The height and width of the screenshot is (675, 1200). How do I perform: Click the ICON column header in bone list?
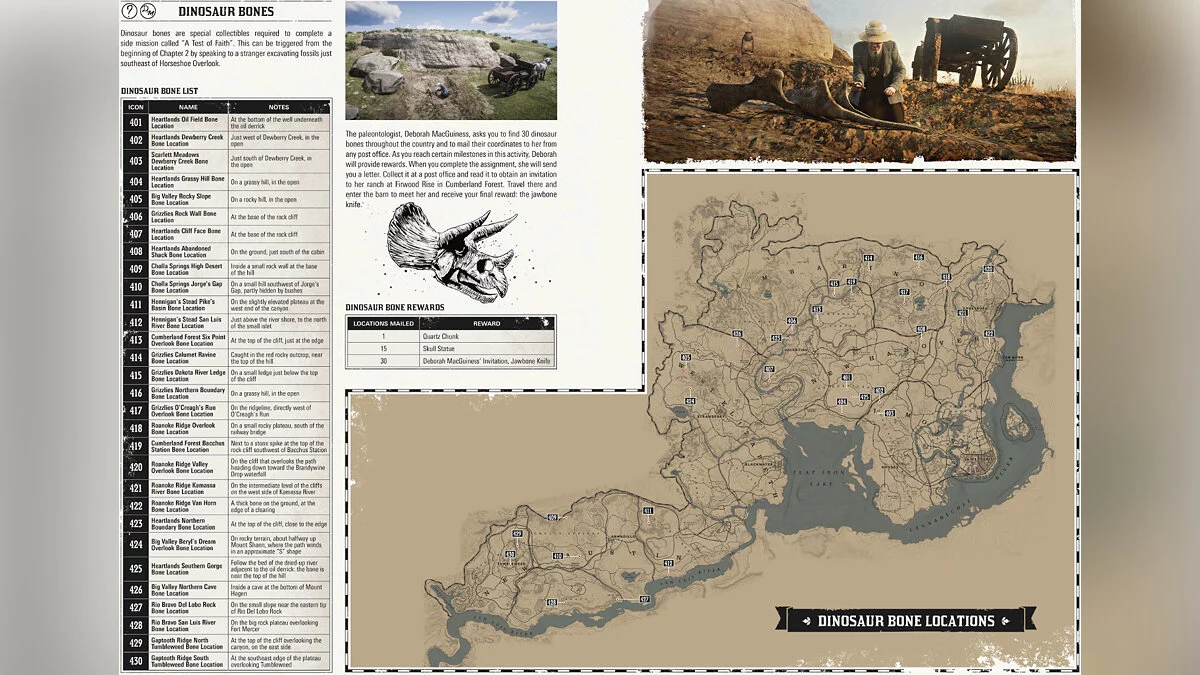pos(136,107)
